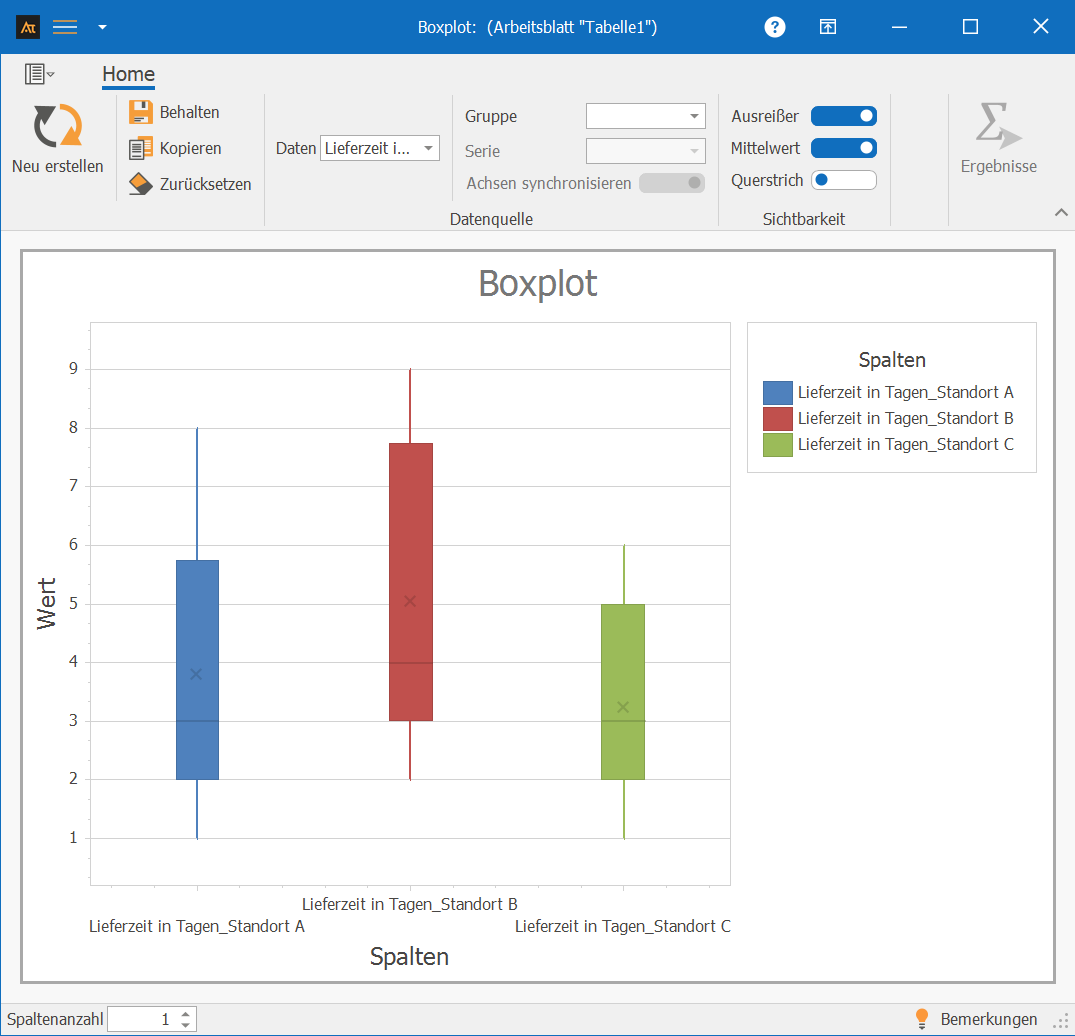Click the Zurücksetzen eraser icon
This screenshot has height=1036, width=1075.
point(141,184)
